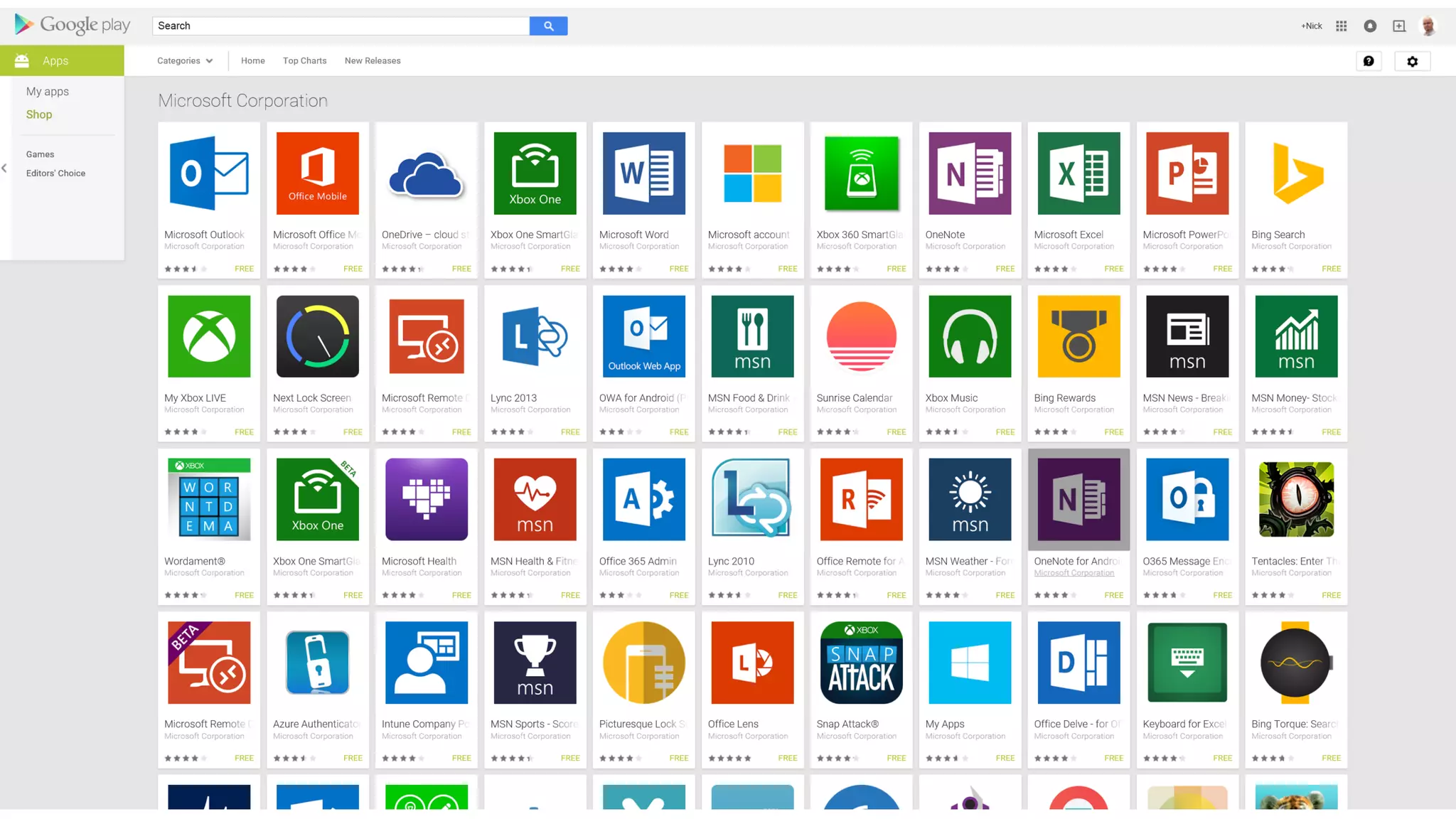This screenshot has width=1456, height=819.
Task: Open the settings gear menu
Action: pyautogui.click(x=1412, y=62)
